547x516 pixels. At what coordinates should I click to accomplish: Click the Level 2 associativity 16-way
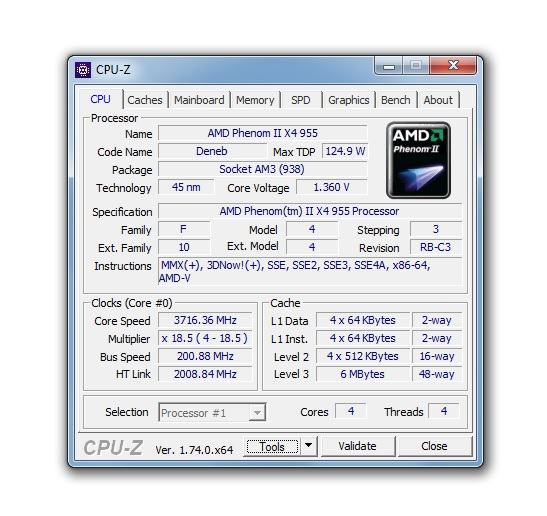coord(437,356)
